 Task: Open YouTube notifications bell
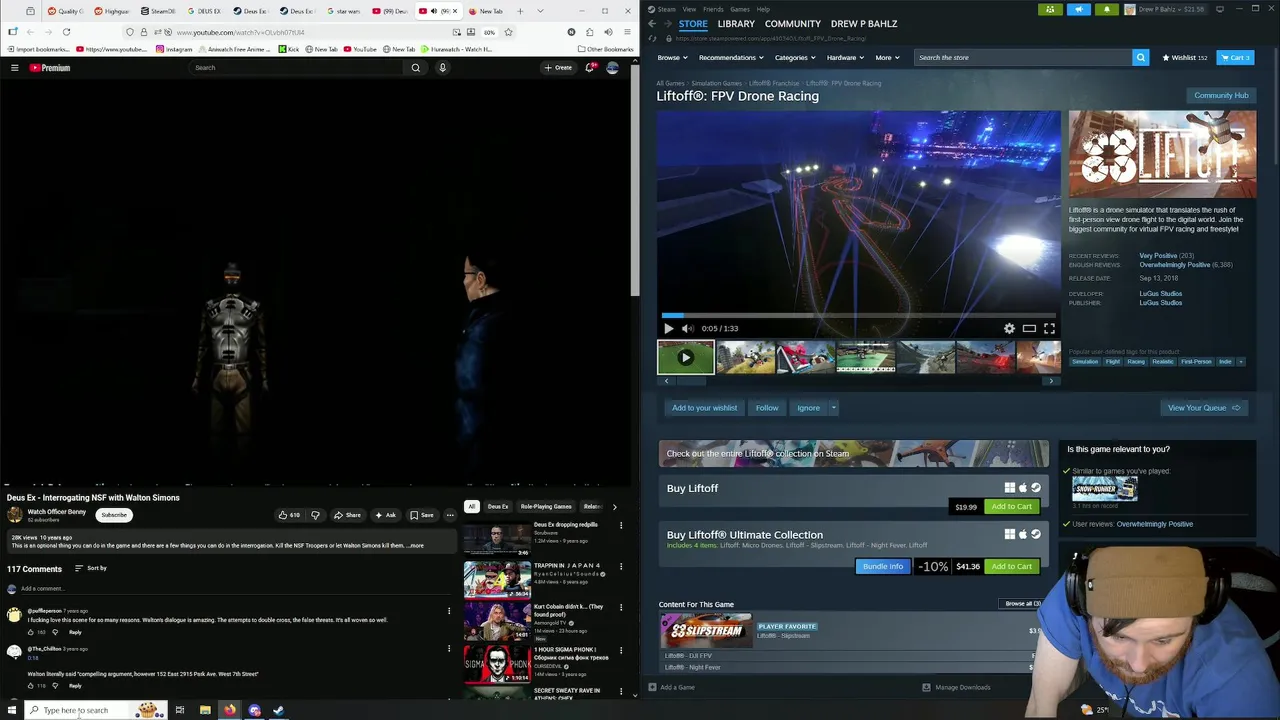coord(590,68)
